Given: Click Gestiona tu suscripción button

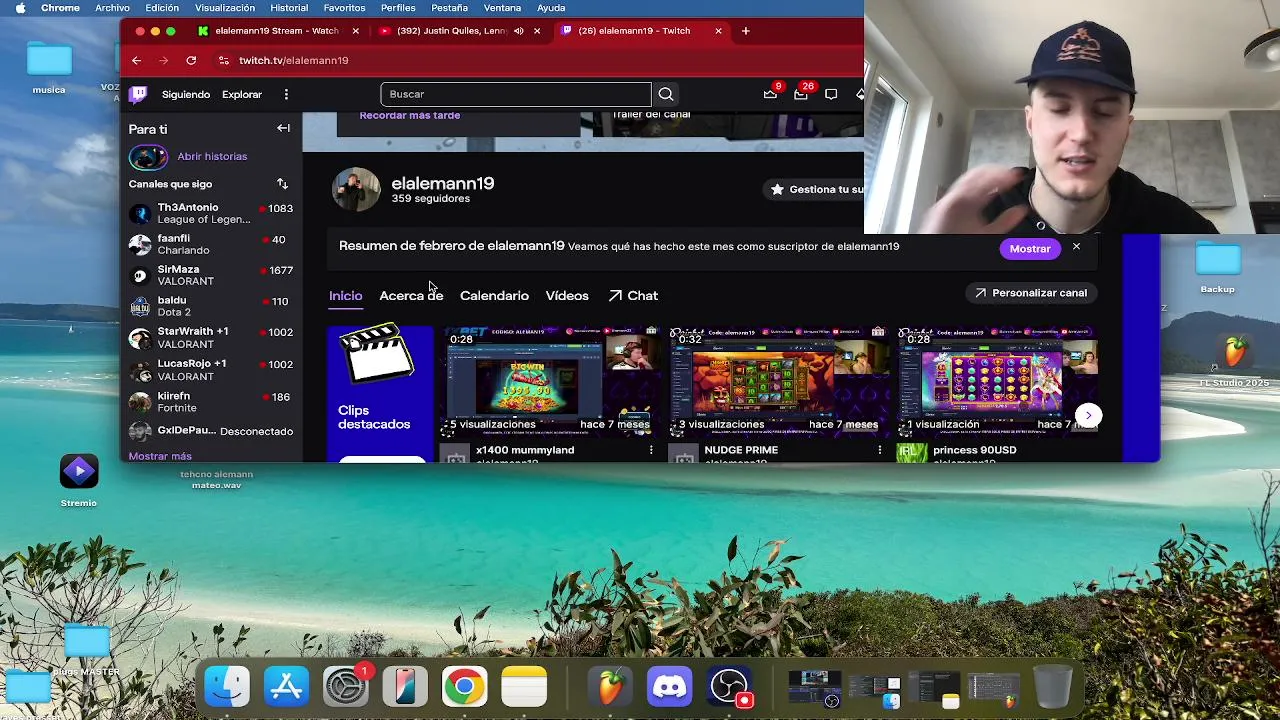Looking at the screenshot, I should coord(815,189).
